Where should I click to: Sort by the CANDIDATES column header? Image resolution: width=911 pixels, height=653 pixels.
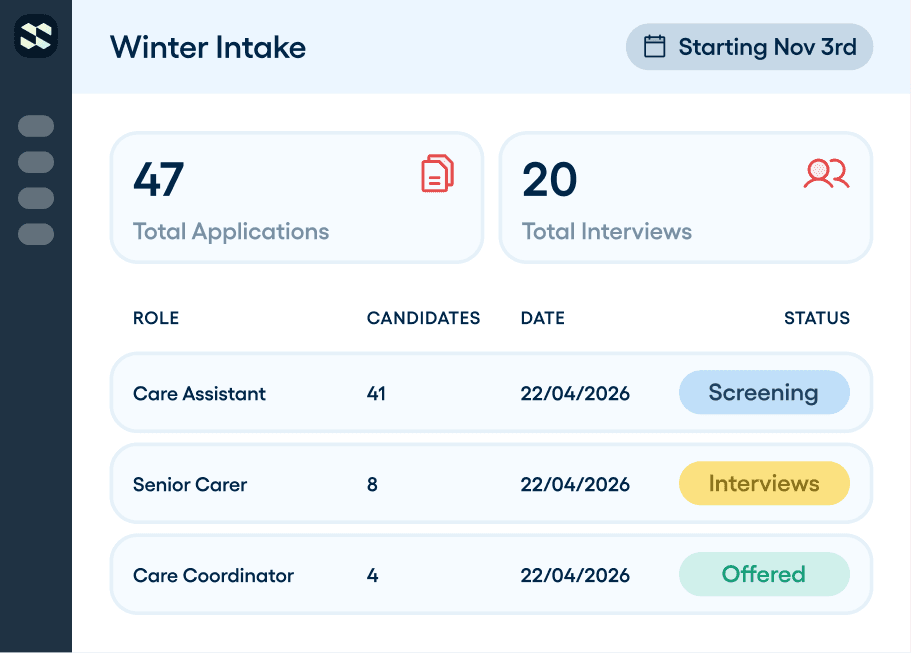pyautogui.click(x=423, y=318)
